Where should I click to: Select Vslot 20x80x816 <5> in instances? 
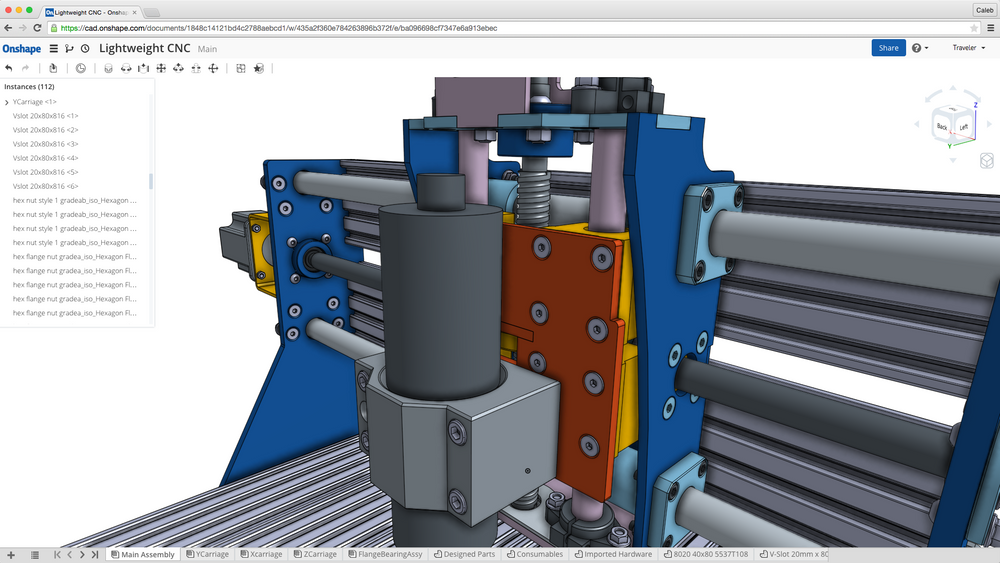coord(45,172)
